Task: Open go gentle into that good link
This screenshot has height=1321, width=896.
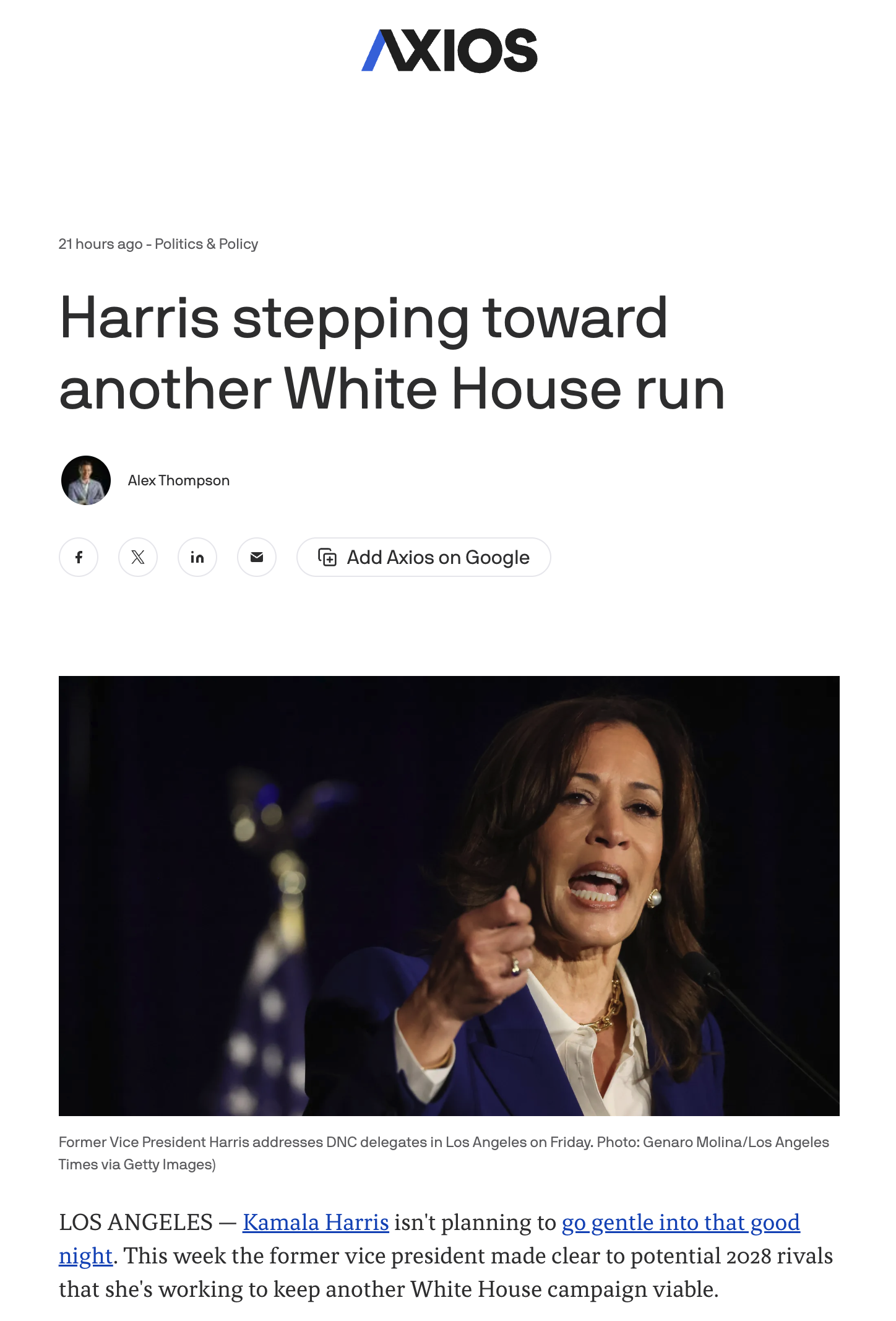Action: [x=681, y=1222]
